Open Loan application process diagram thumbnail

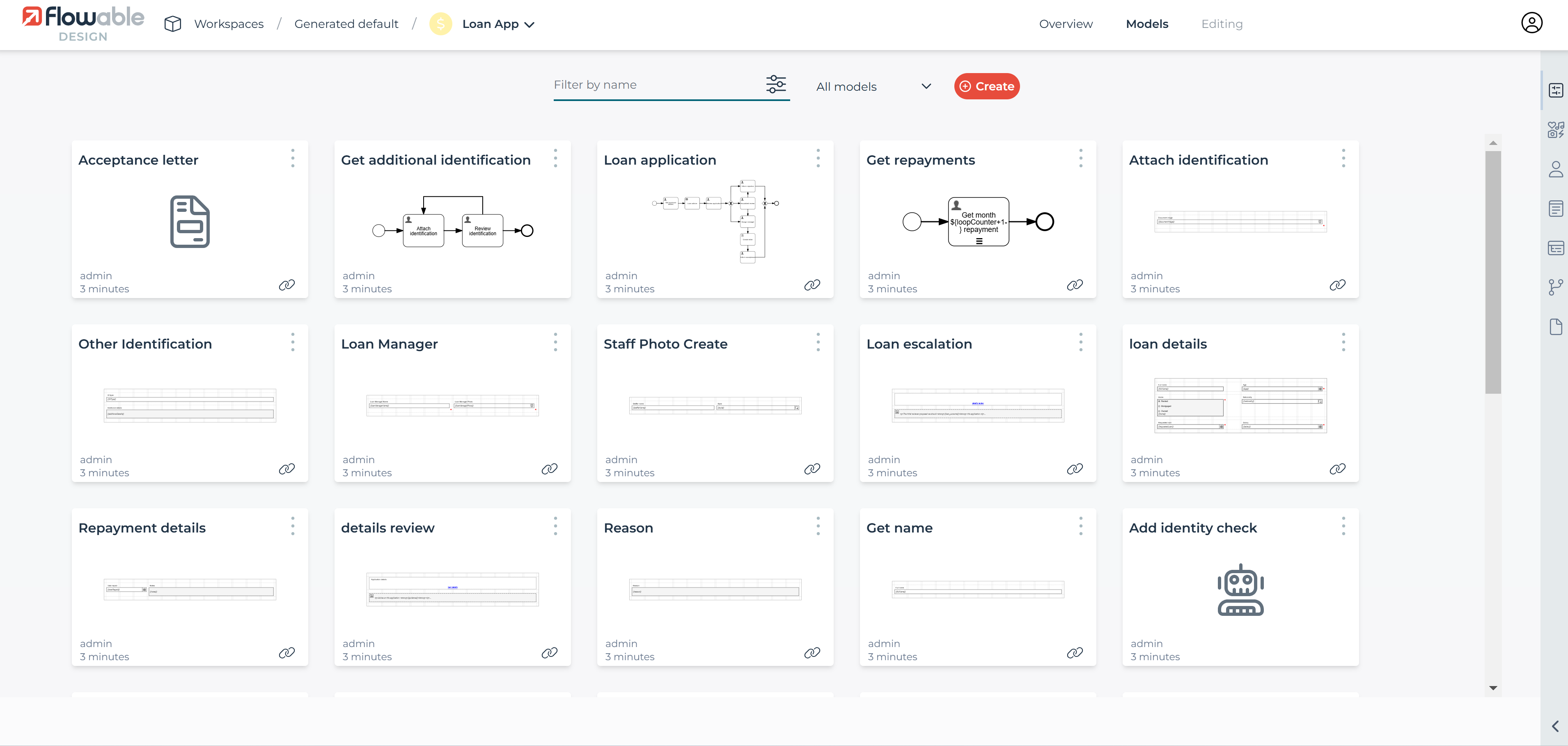[715, 222]
